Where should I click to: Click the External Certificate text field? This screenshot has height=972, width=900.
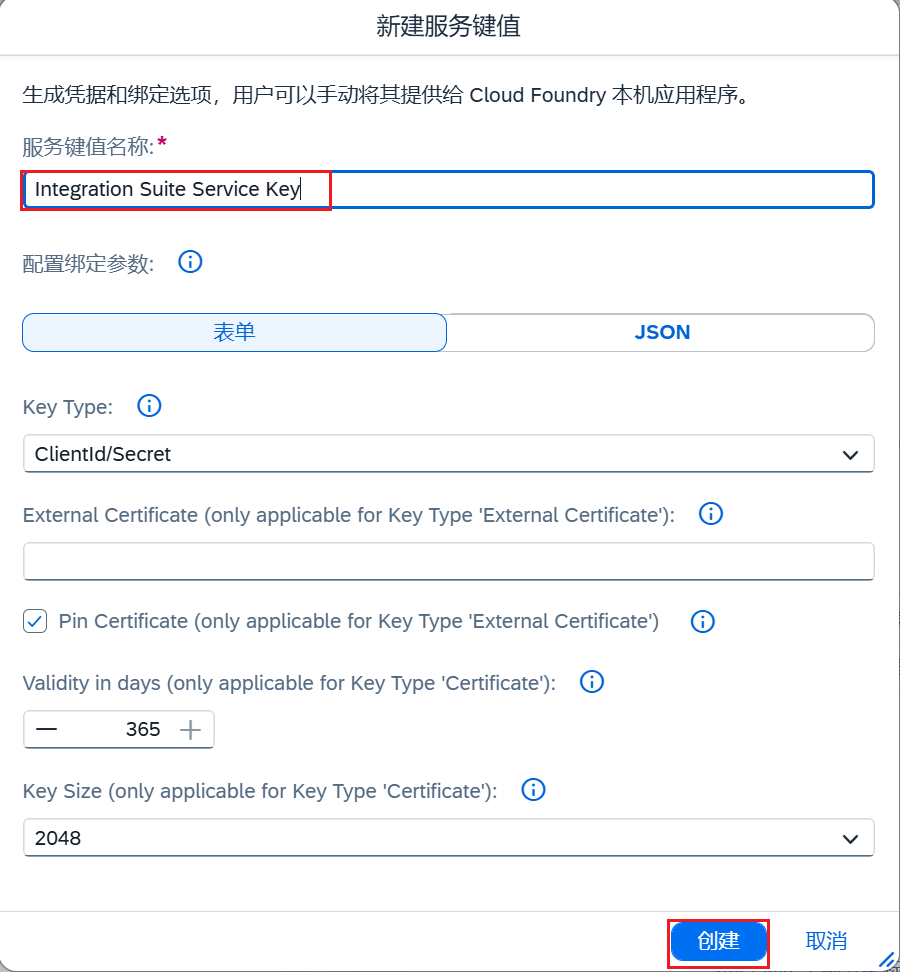click(x=449, y=562)
